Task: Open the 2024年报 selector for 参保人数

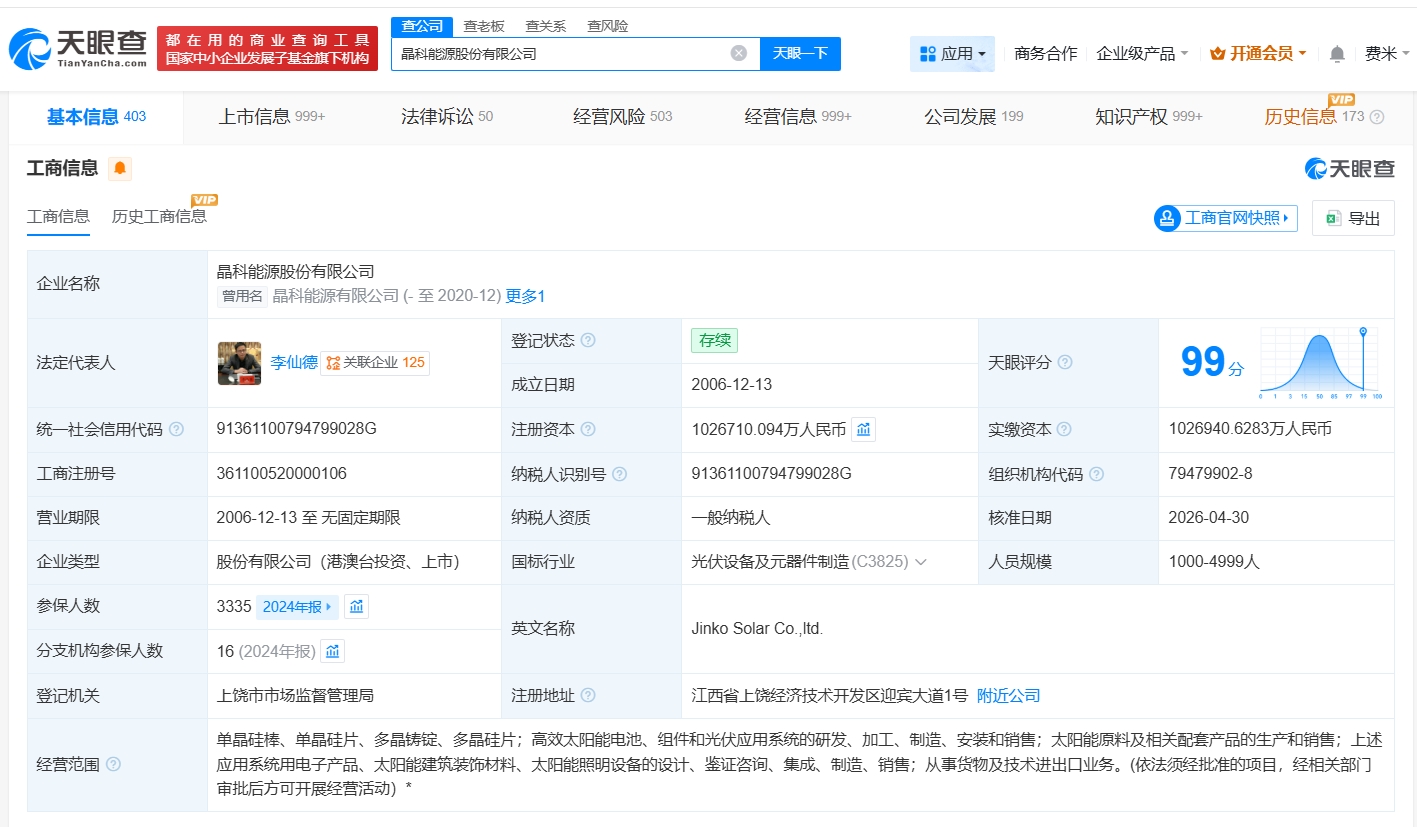Action: [x=297, y=606]
